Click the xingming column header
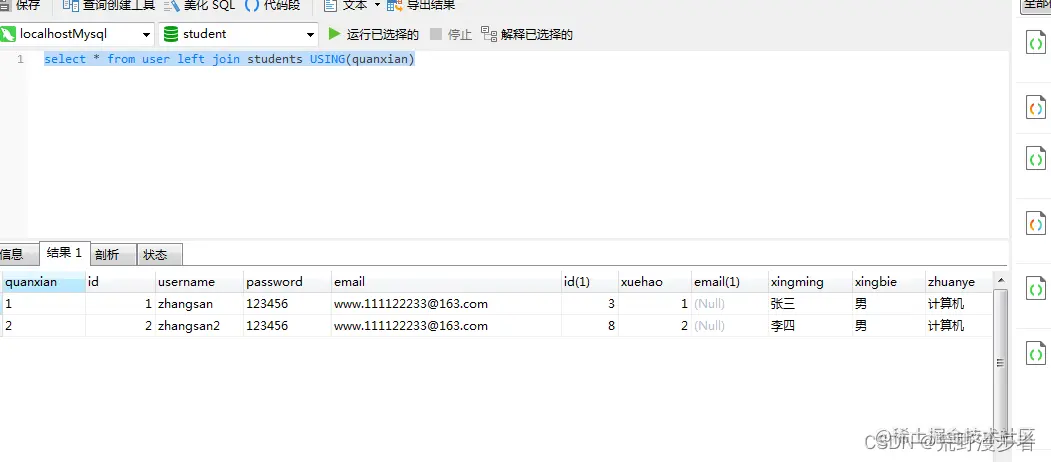 click(x=810, y=282)
